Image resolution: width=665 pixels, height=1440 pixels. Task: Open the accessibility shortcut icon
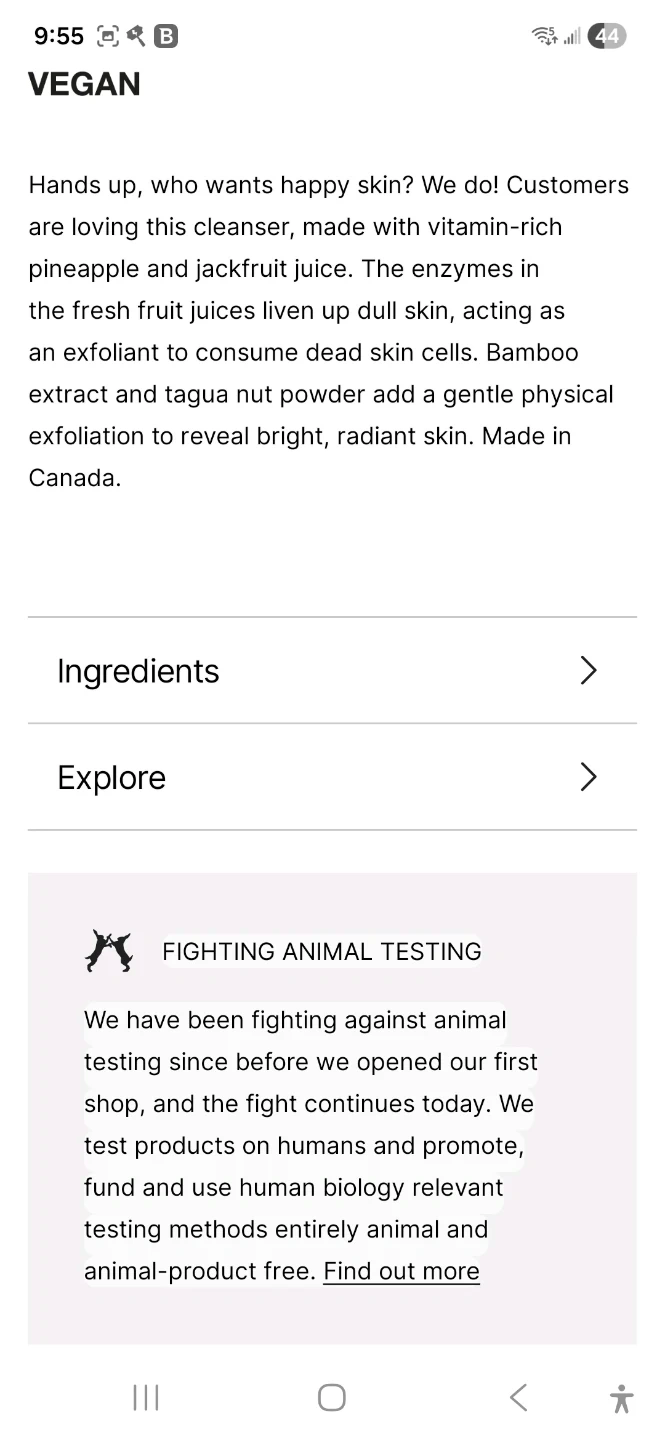coord(621,1398)
